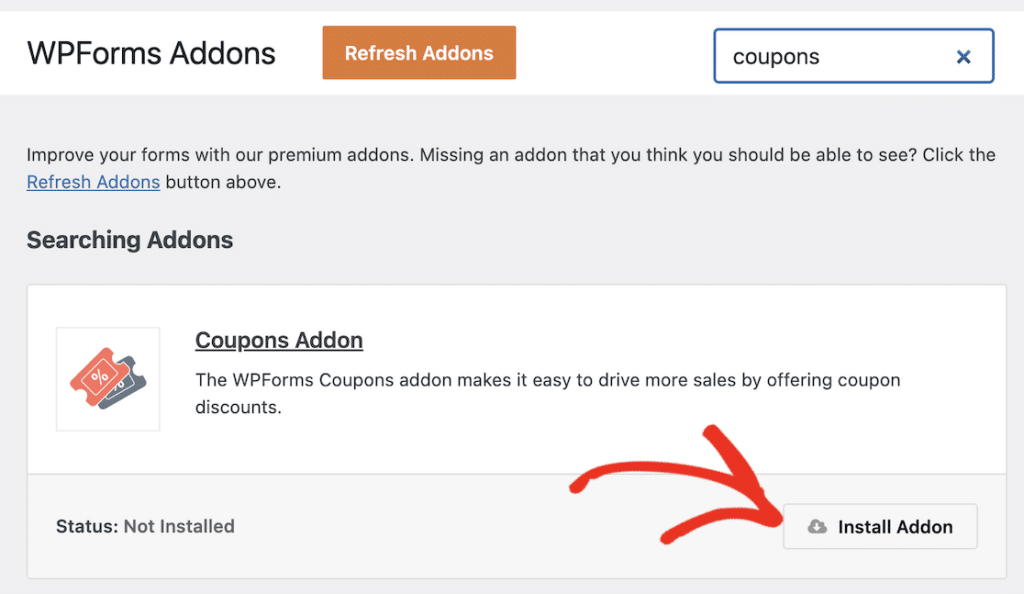
Task: Open the Coupons Addon details link
Action: 278,340
